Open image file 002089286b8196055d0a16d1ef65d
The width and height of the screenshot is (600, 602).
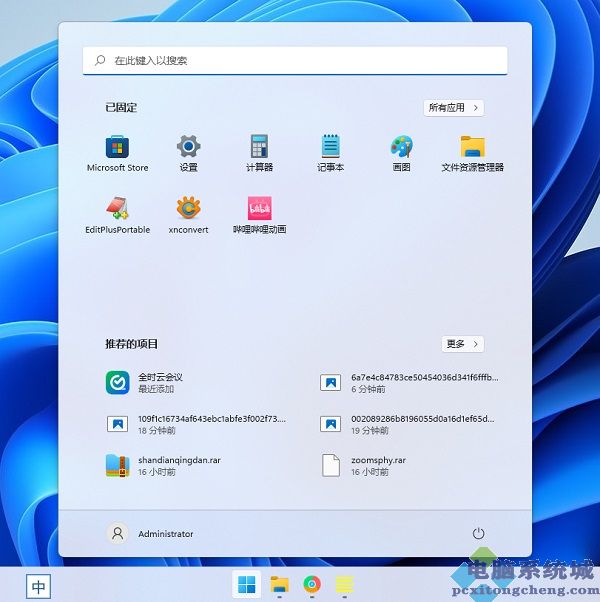tap(407, 424)
